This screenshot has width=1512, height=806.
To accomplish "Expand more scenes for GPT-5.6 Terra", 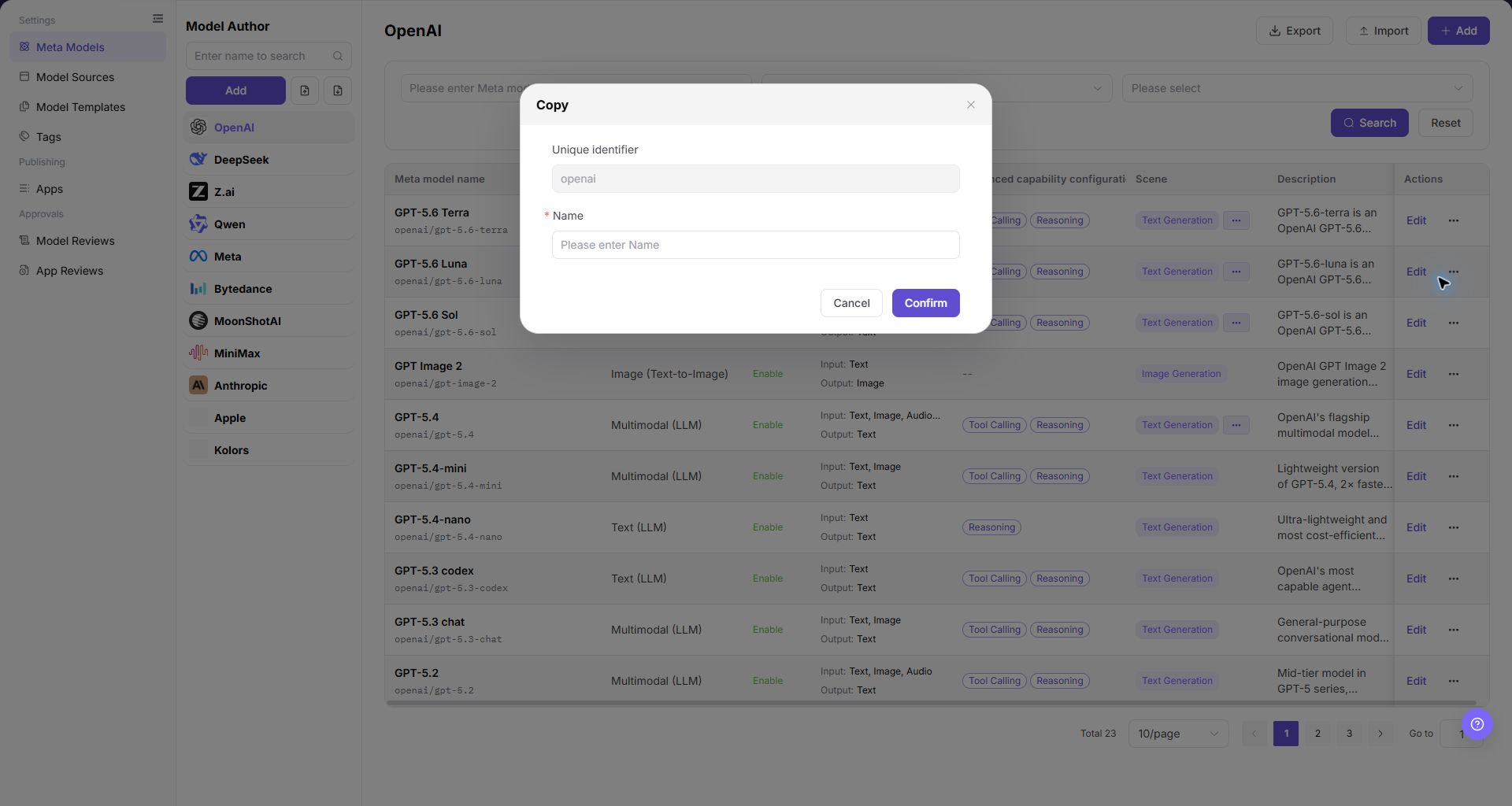I will pyautogui.click(x=1236, y=220).
